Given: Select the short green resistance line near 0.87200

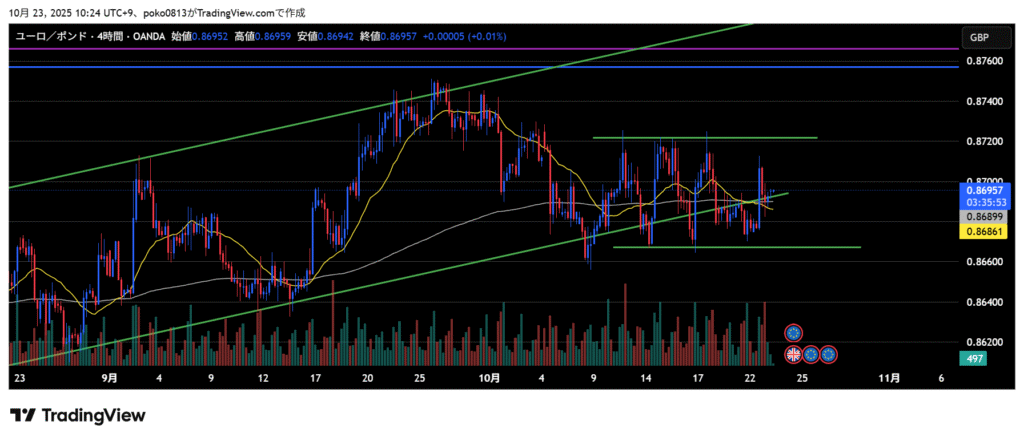Looking at the screenshot, I should click(705, 137).
